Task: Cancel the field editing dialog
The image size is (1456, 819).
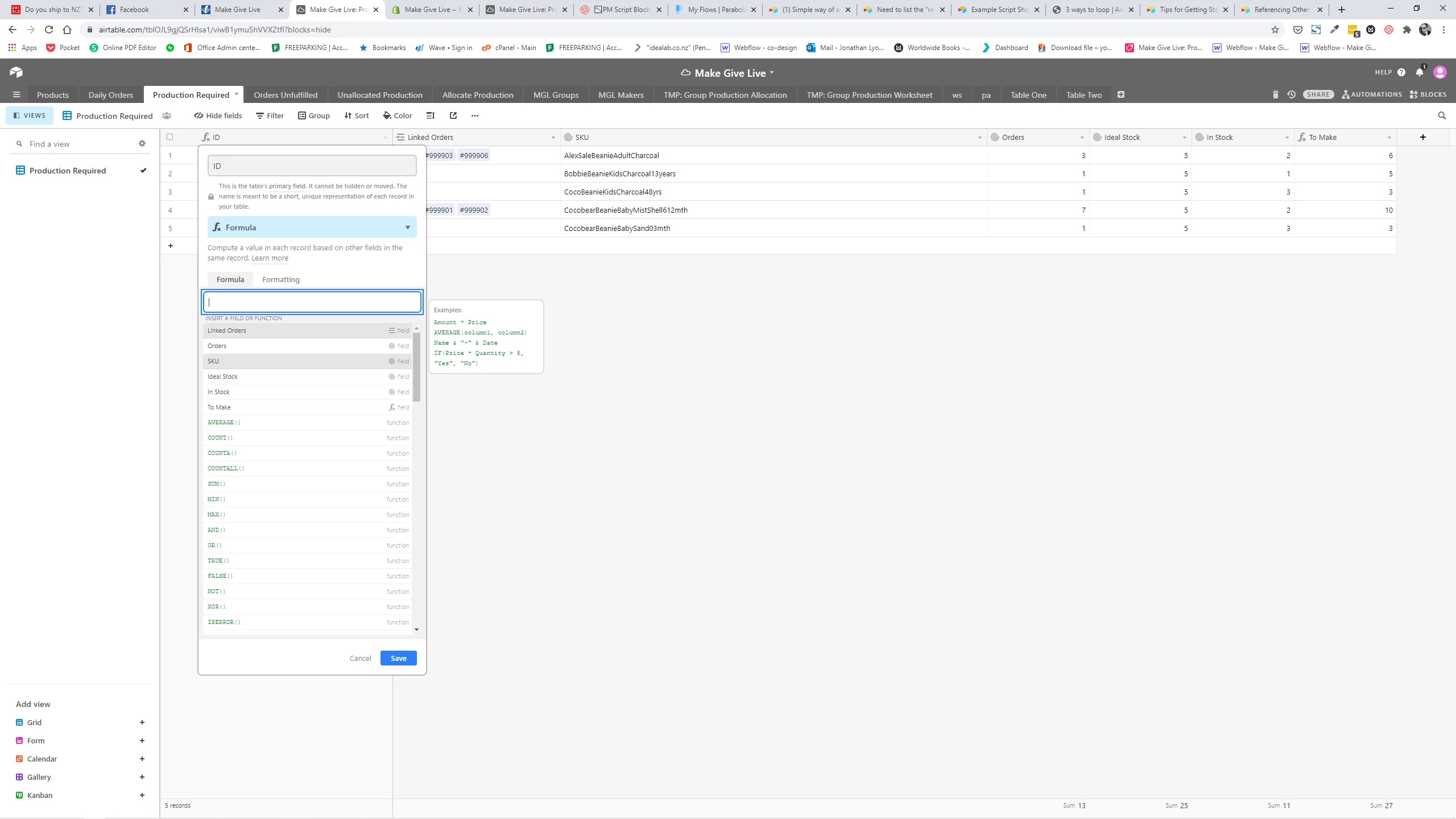Action: (x=360, y=658)
